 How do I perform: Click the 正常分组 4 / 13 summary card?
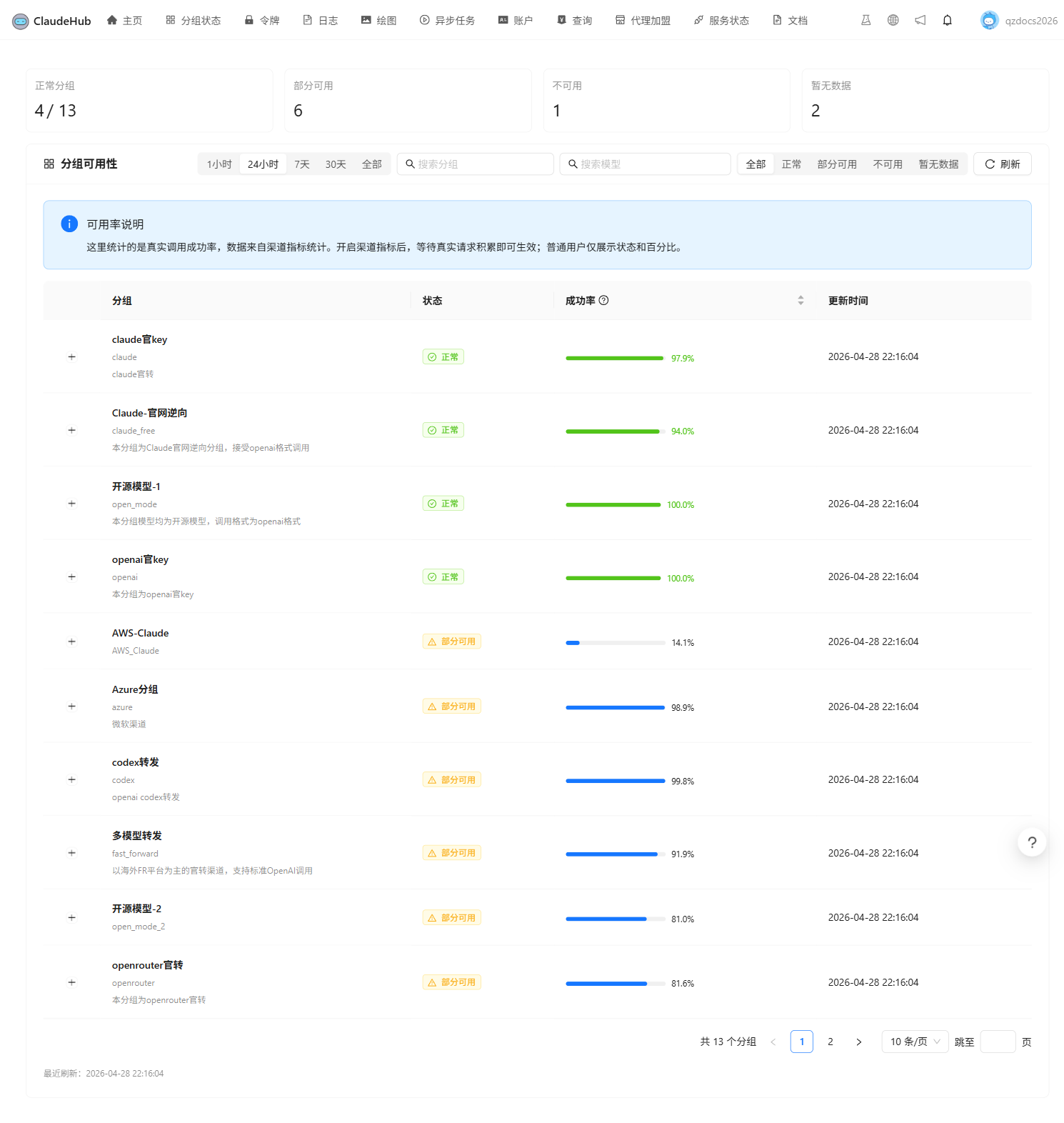click(x=150, y=101)
